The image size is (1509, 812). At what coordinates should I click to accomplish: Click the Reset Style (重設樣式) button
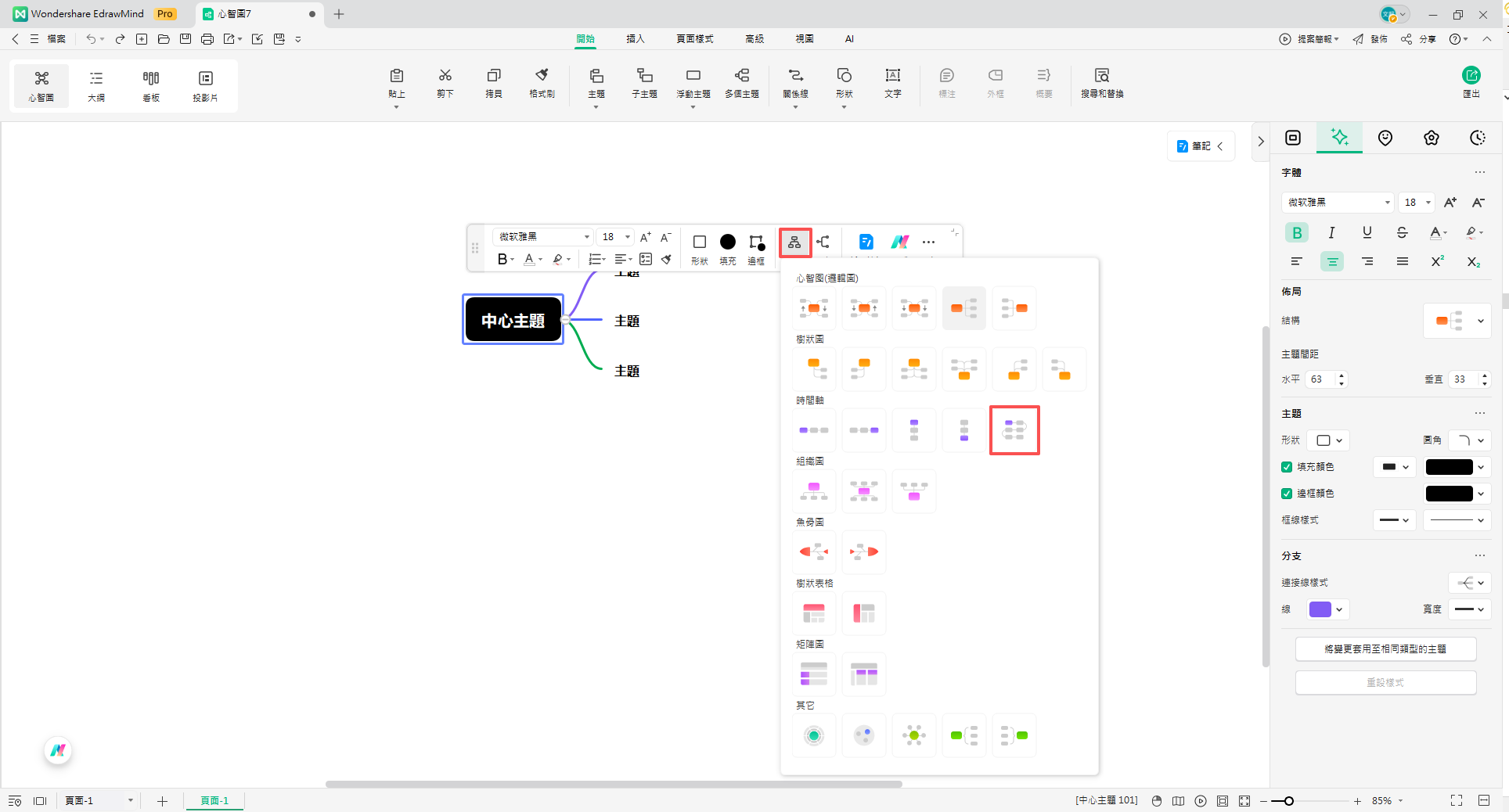coord(1385,682)
